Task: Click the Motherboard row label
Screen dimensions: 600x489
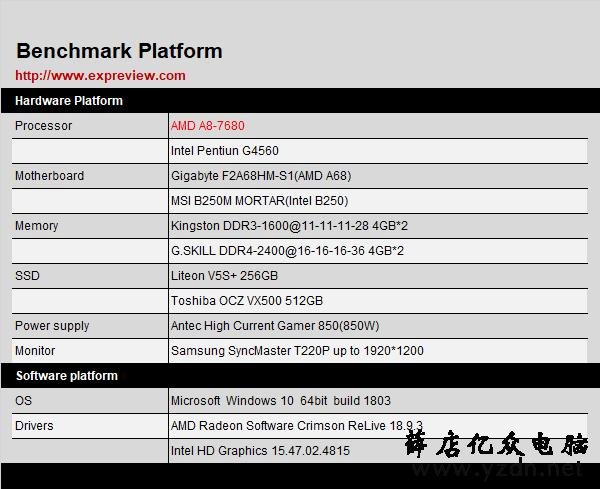Action: pos(49,176)
